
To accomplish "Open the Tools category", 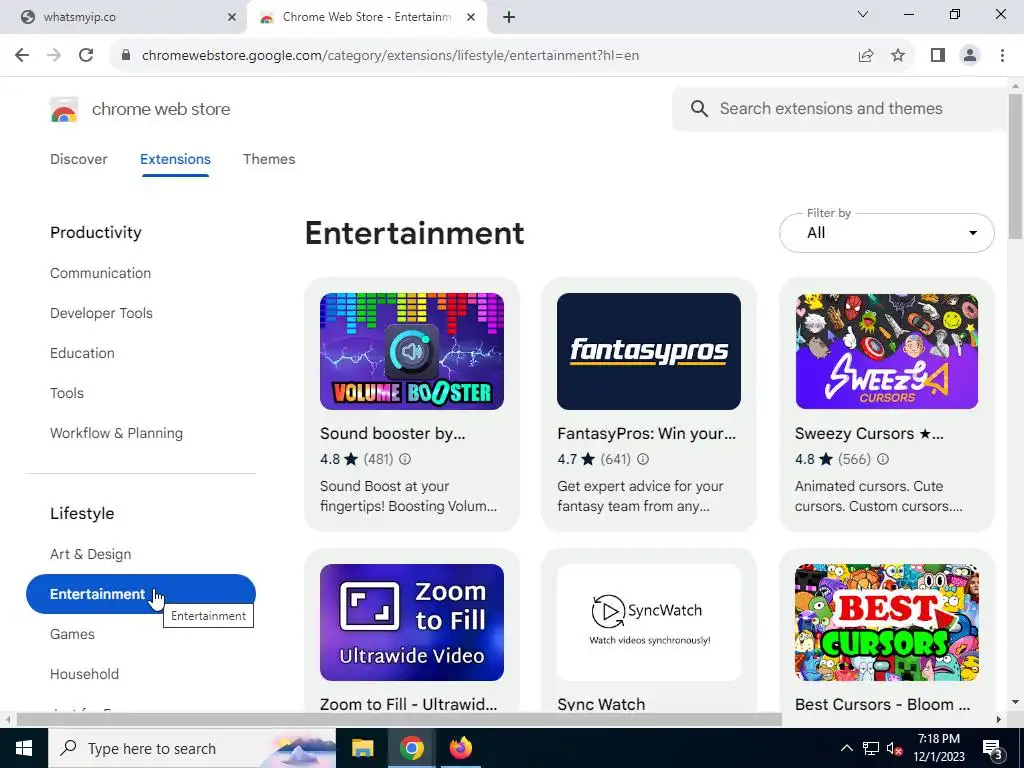I will (x=67, y=393).
